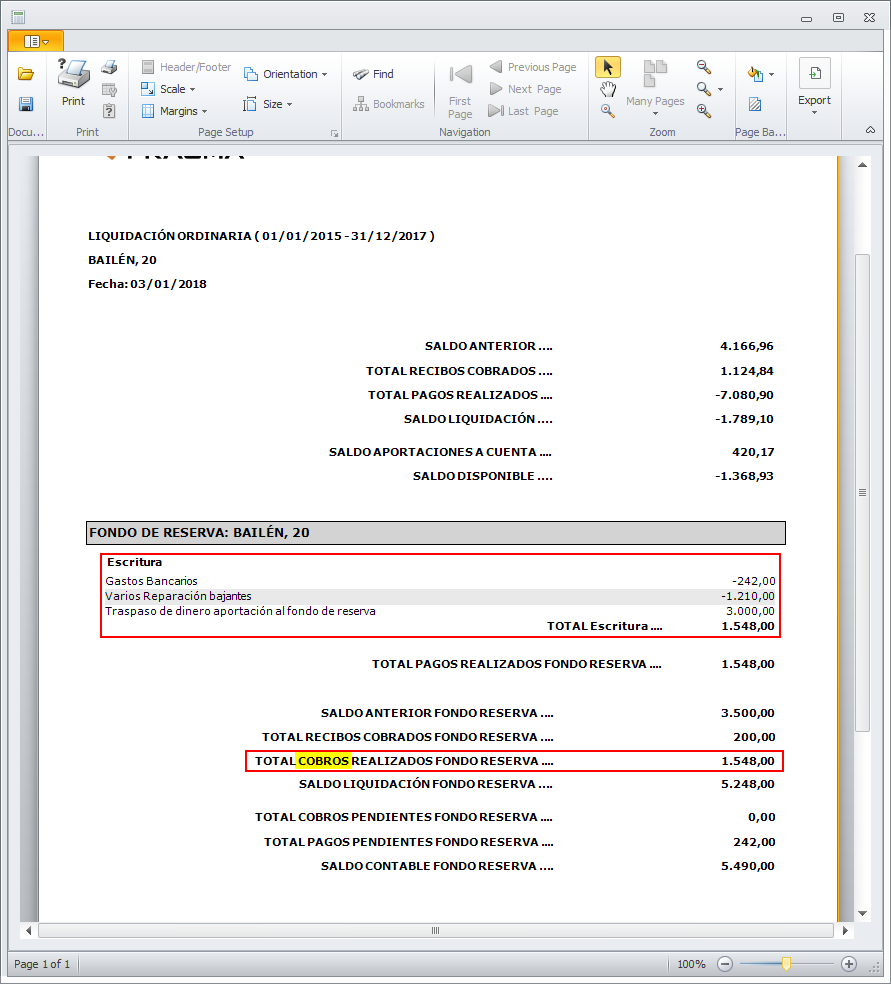
Task: Go to the Last Page
Action: pyautogui.click(x=523, y=111)
